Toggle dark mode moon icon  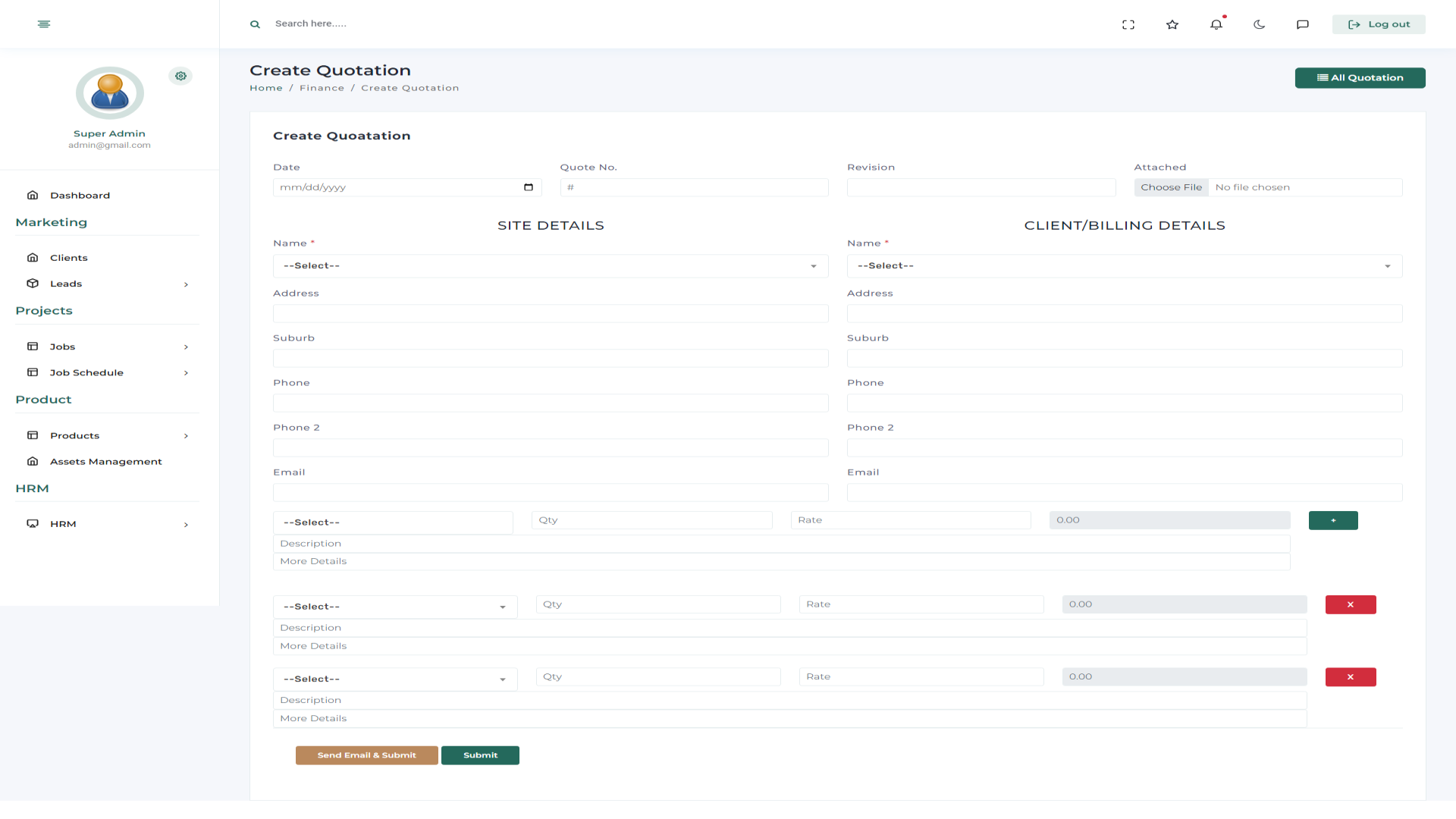pyautogui.click(x=1260, y=24)
